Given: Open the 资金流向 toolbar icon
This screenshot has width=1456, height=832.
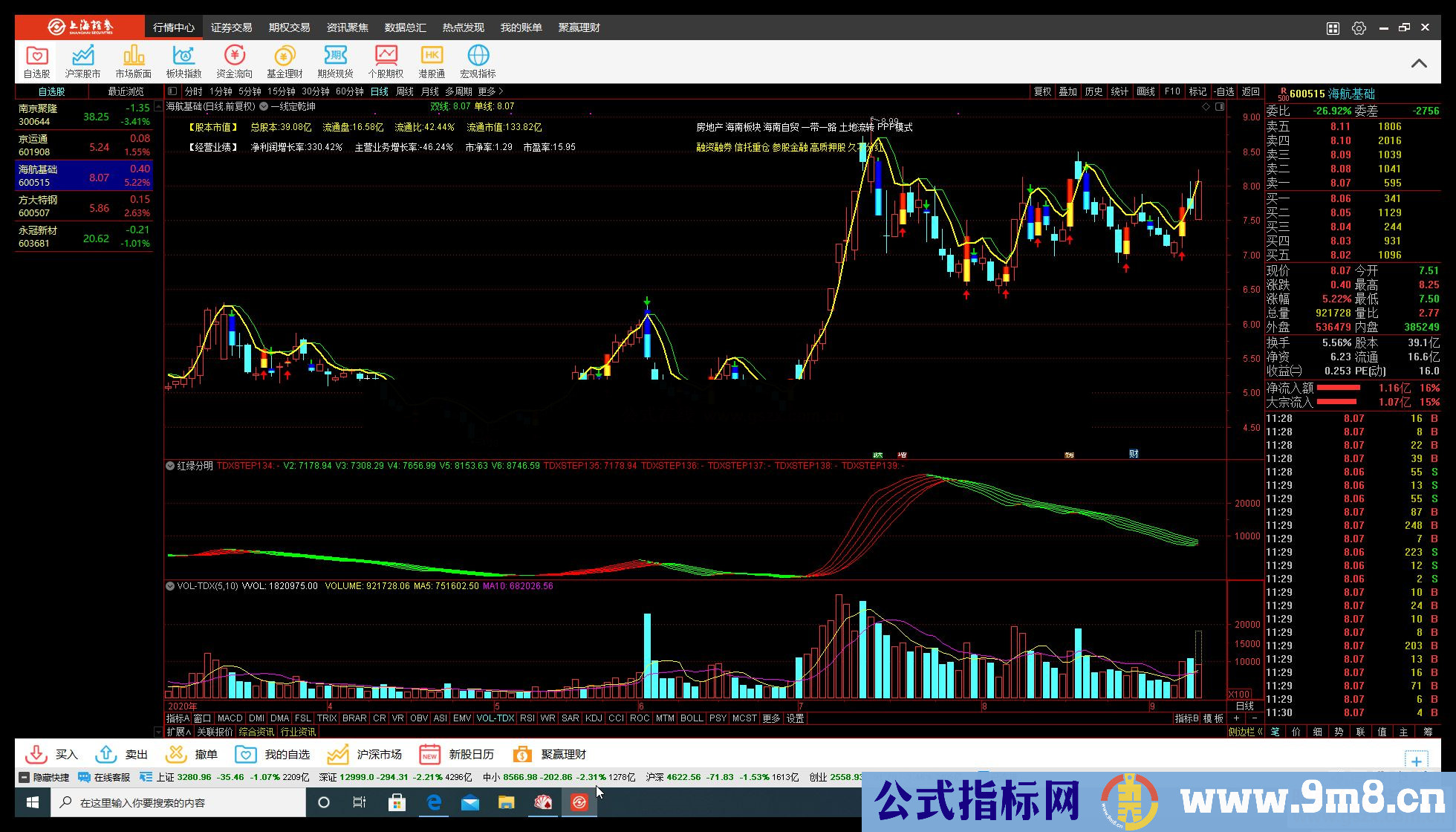Looking at the screenshot, I should coord(234,61).
